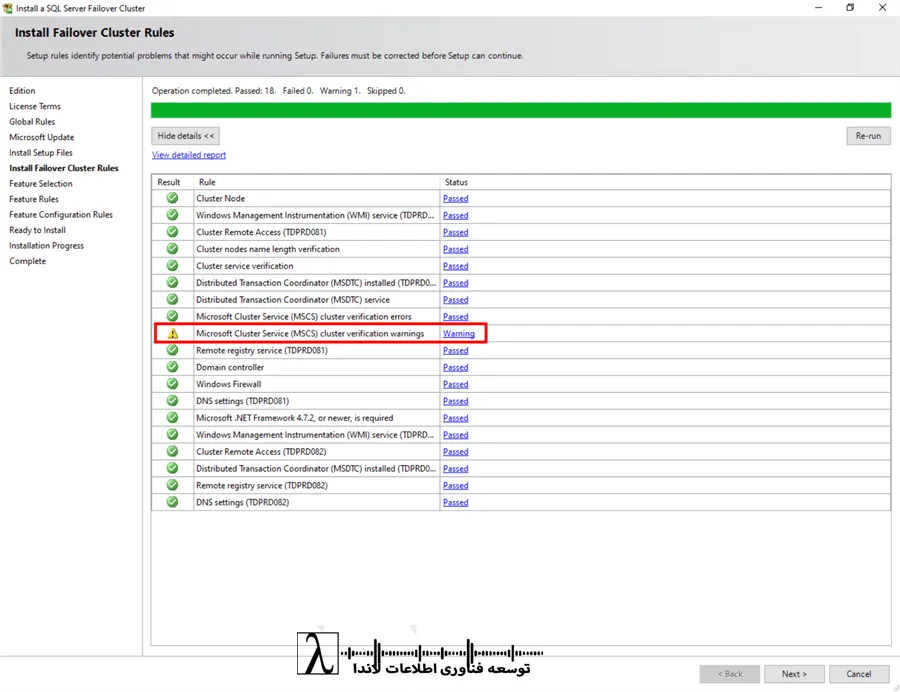The height and width of the screenshot is (692, 900).
Task: Click the green check icon for Windows Firewall
Action: (x=172, y=384)
